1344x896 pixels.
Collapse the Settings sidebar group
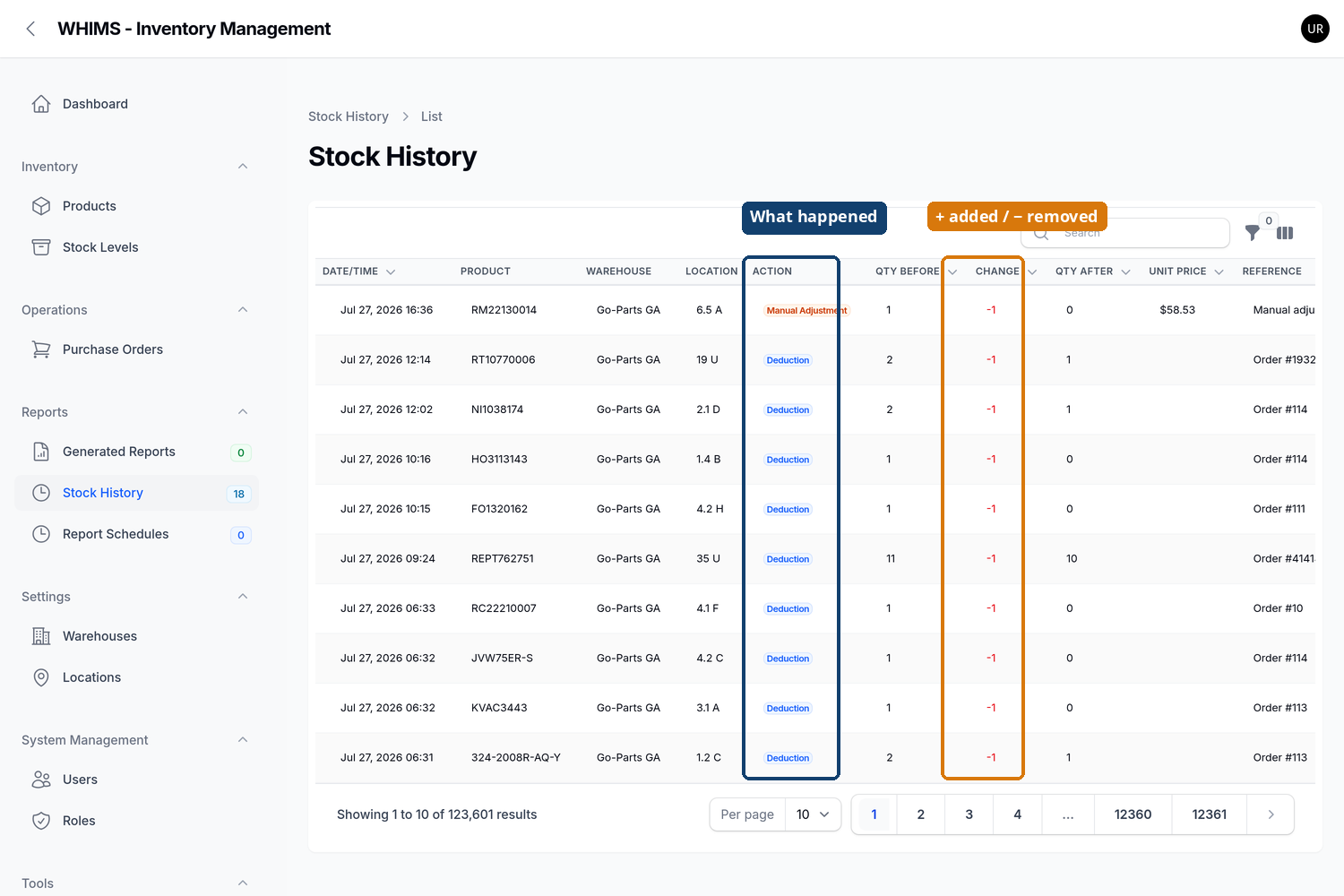pos(243,597)
